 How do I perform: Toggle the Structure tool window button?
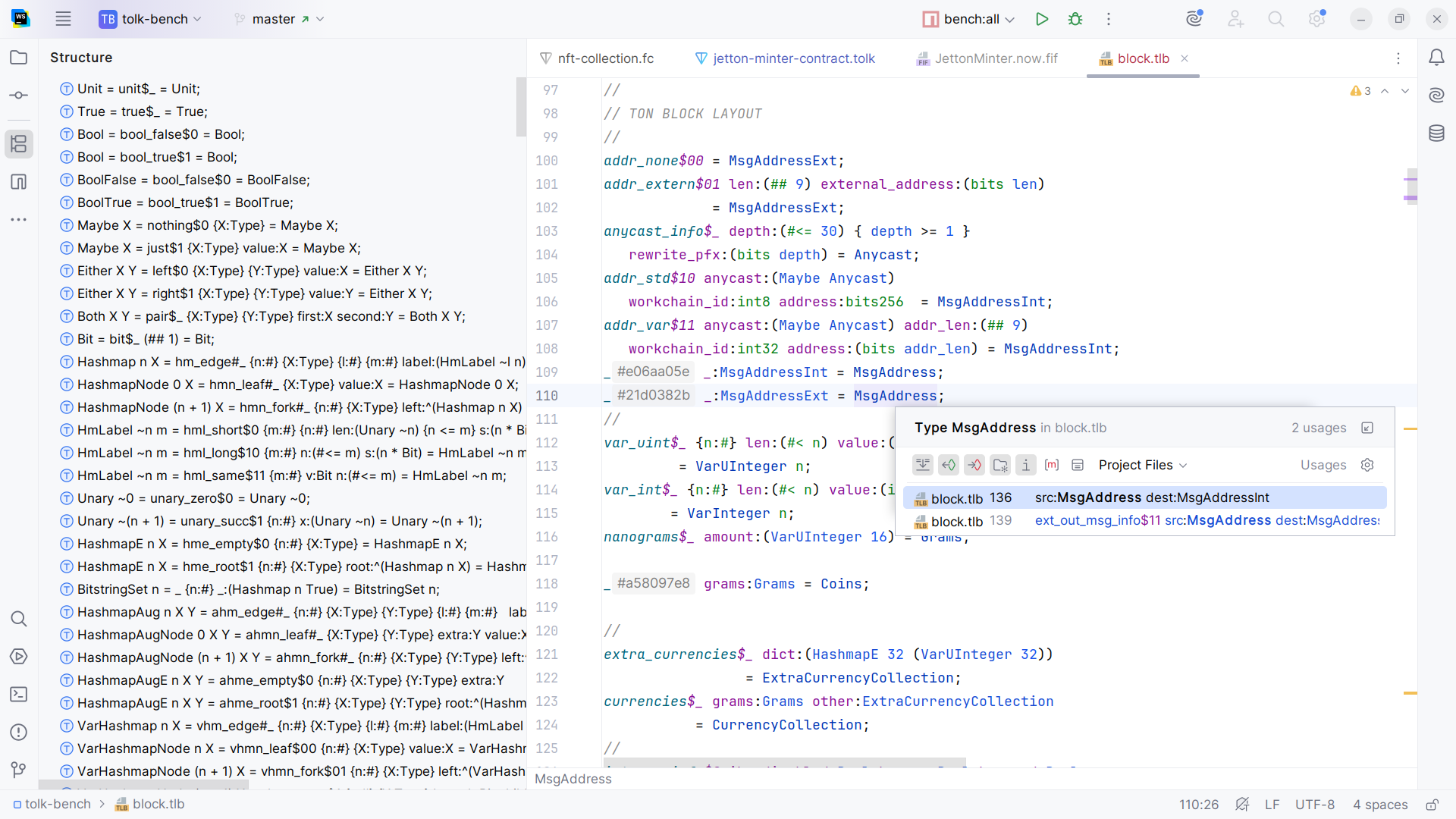(x=19, y=143)
